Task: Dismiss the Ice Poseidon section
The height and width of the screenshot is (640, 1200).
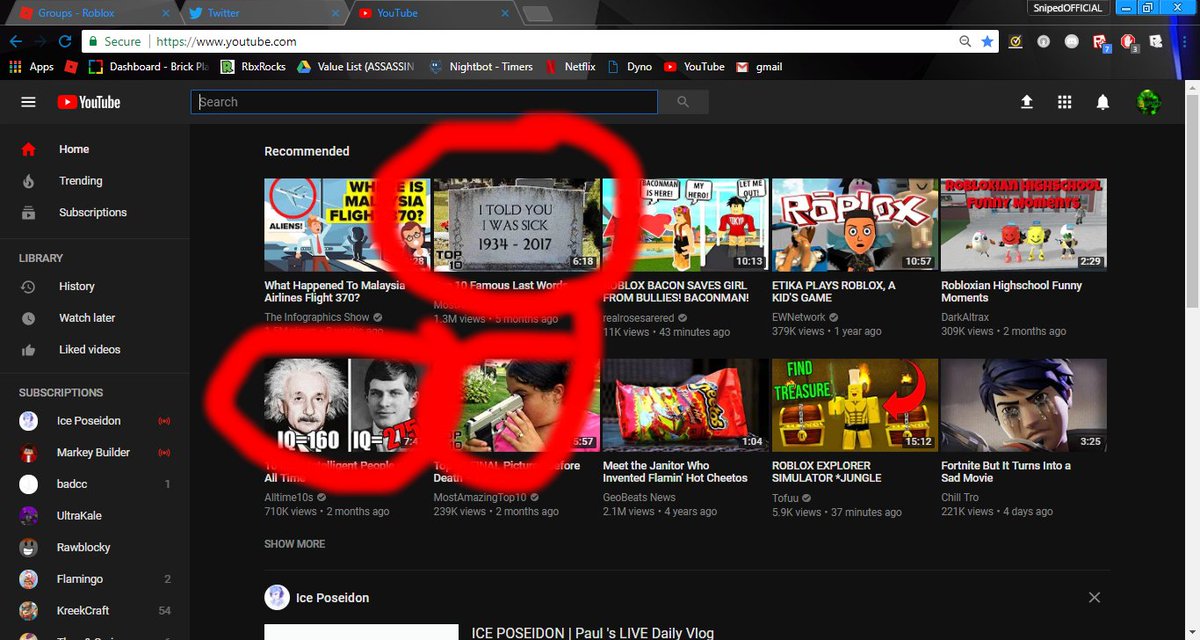Action: click(1094, 597)
